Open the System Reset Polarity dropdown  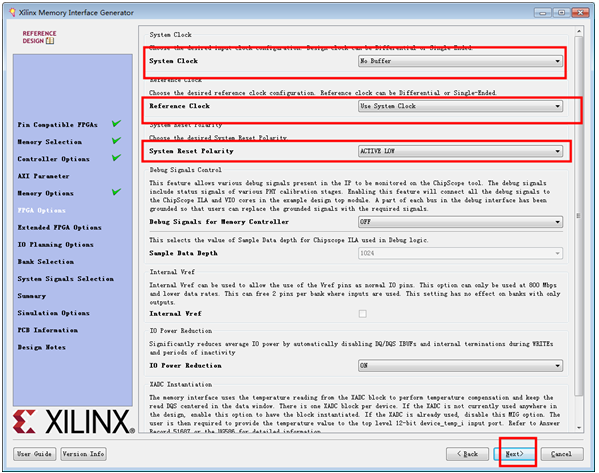[x=460, y=151]
